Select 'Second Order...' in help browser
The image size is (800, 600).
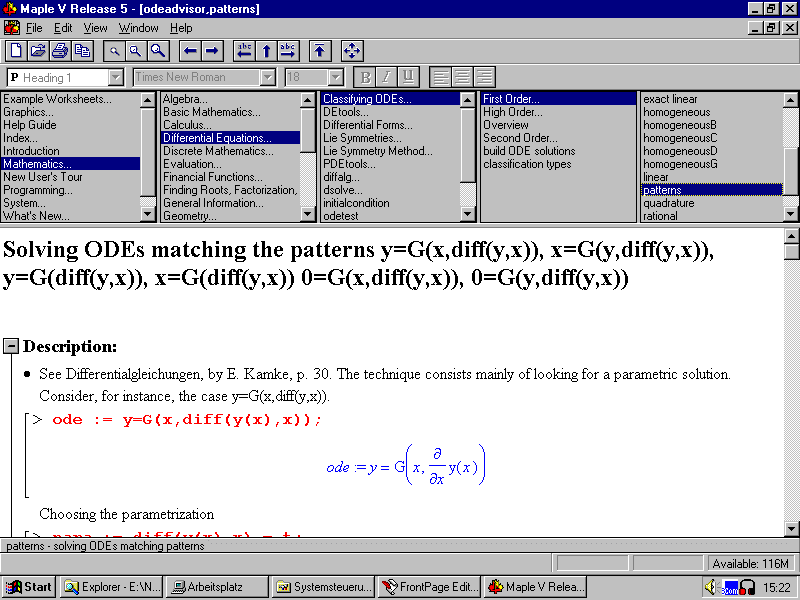coord(520,138)
